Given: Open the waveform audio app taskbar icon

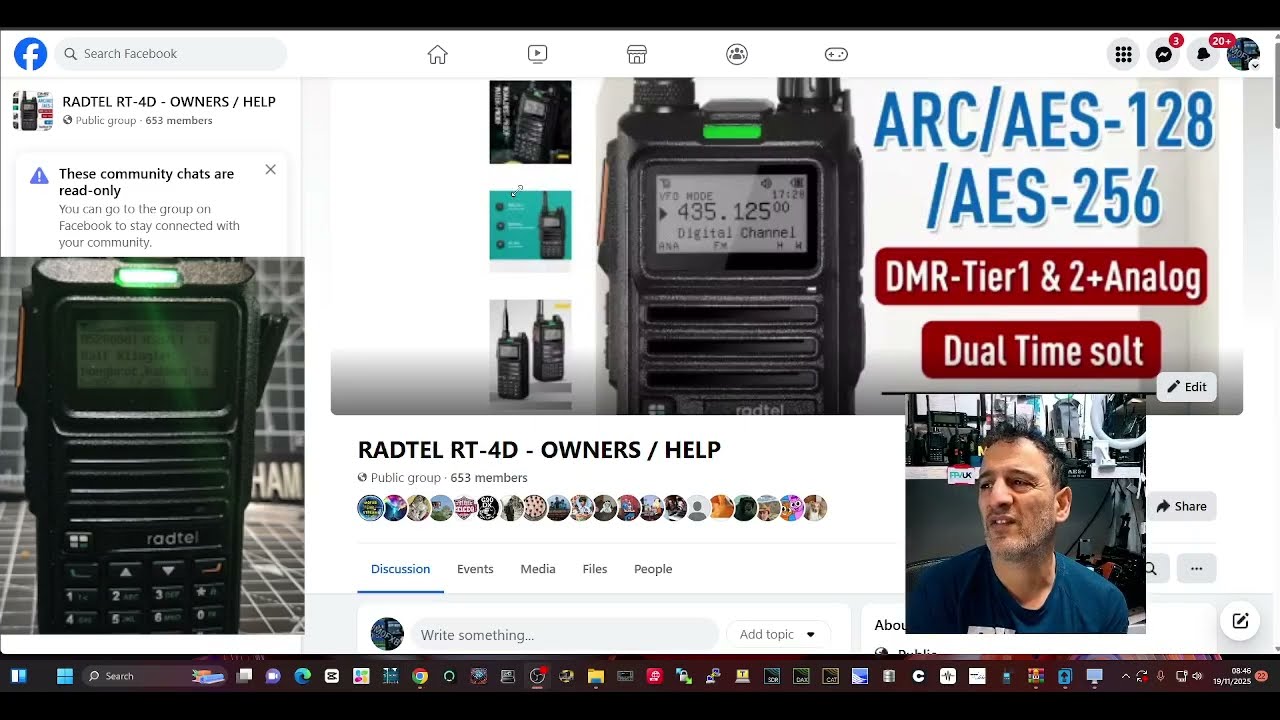Looking at the screenshot, I should [x=948, y=676].
